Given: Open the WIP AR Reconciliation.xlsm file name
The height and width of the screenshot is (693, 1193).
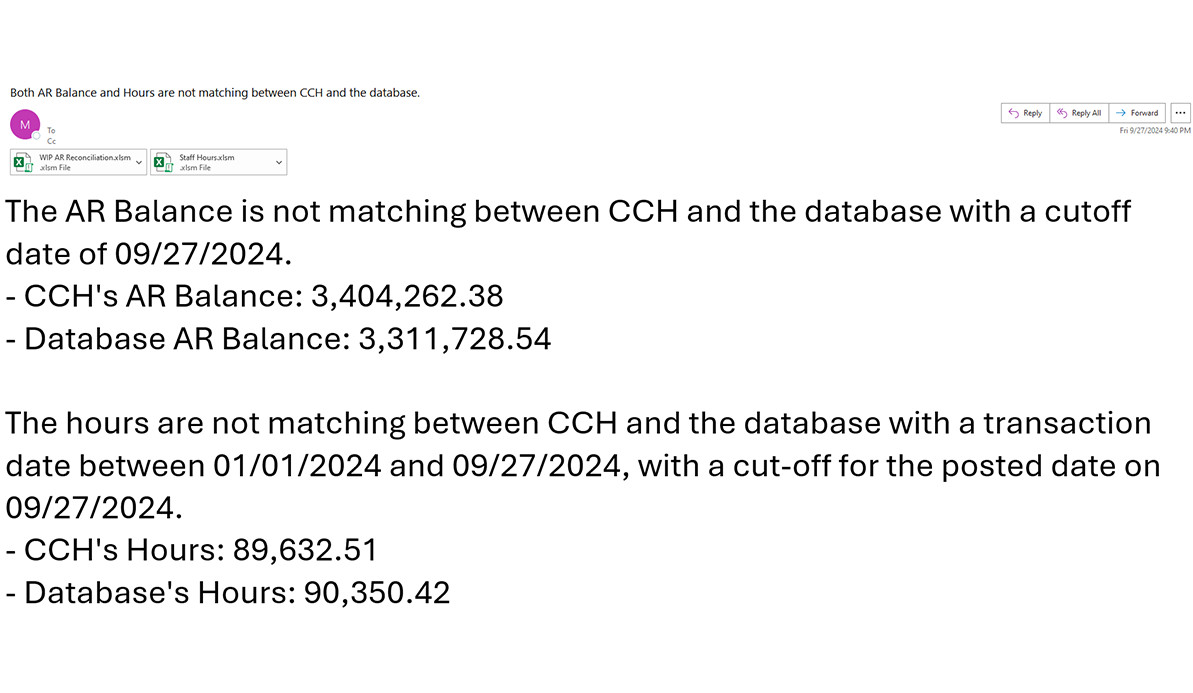Looking at the screenshot, I should pos(85,157).
